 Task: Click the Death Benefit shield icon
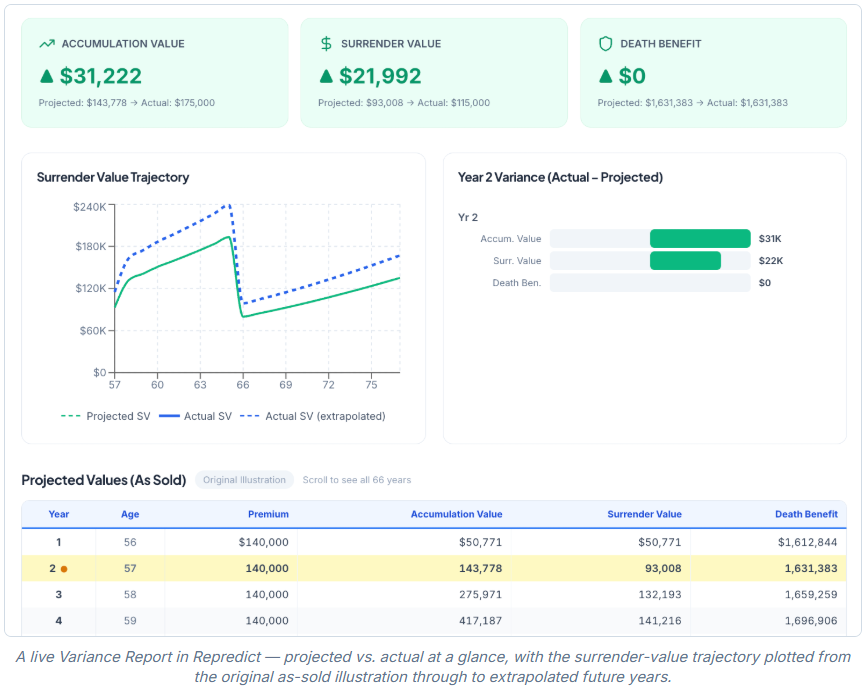click(605, 44)
